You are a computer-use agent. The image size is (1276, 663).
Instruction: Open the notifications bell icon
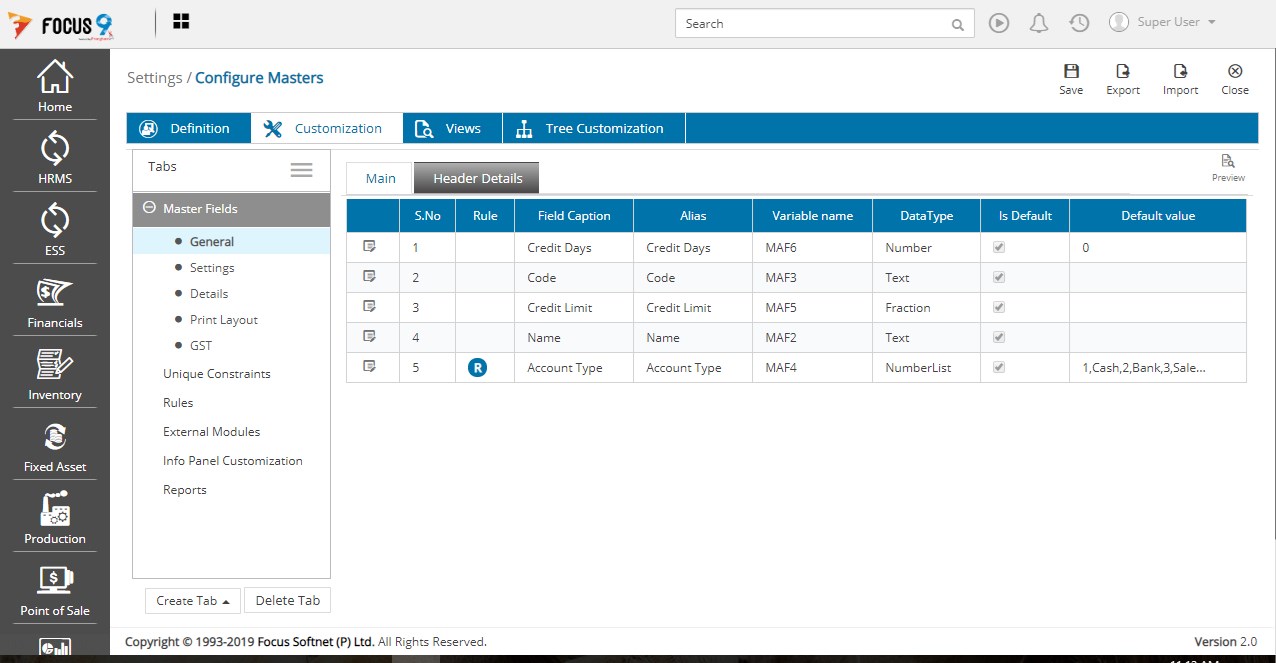1039,23
